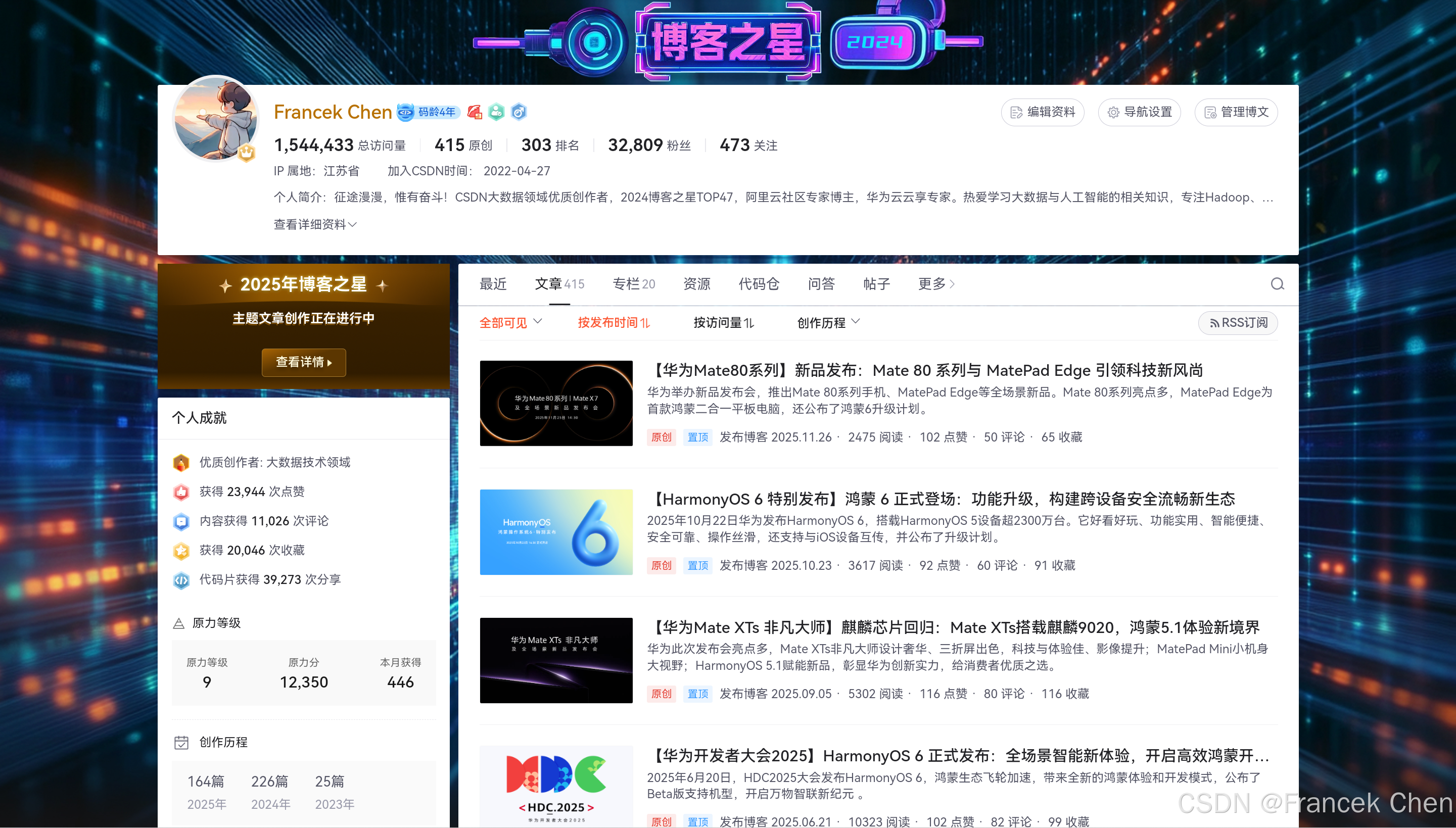The image size is (1456, 828).
Task: Expand the 创作历程 filter dropdown
Action: coord(828,323)
